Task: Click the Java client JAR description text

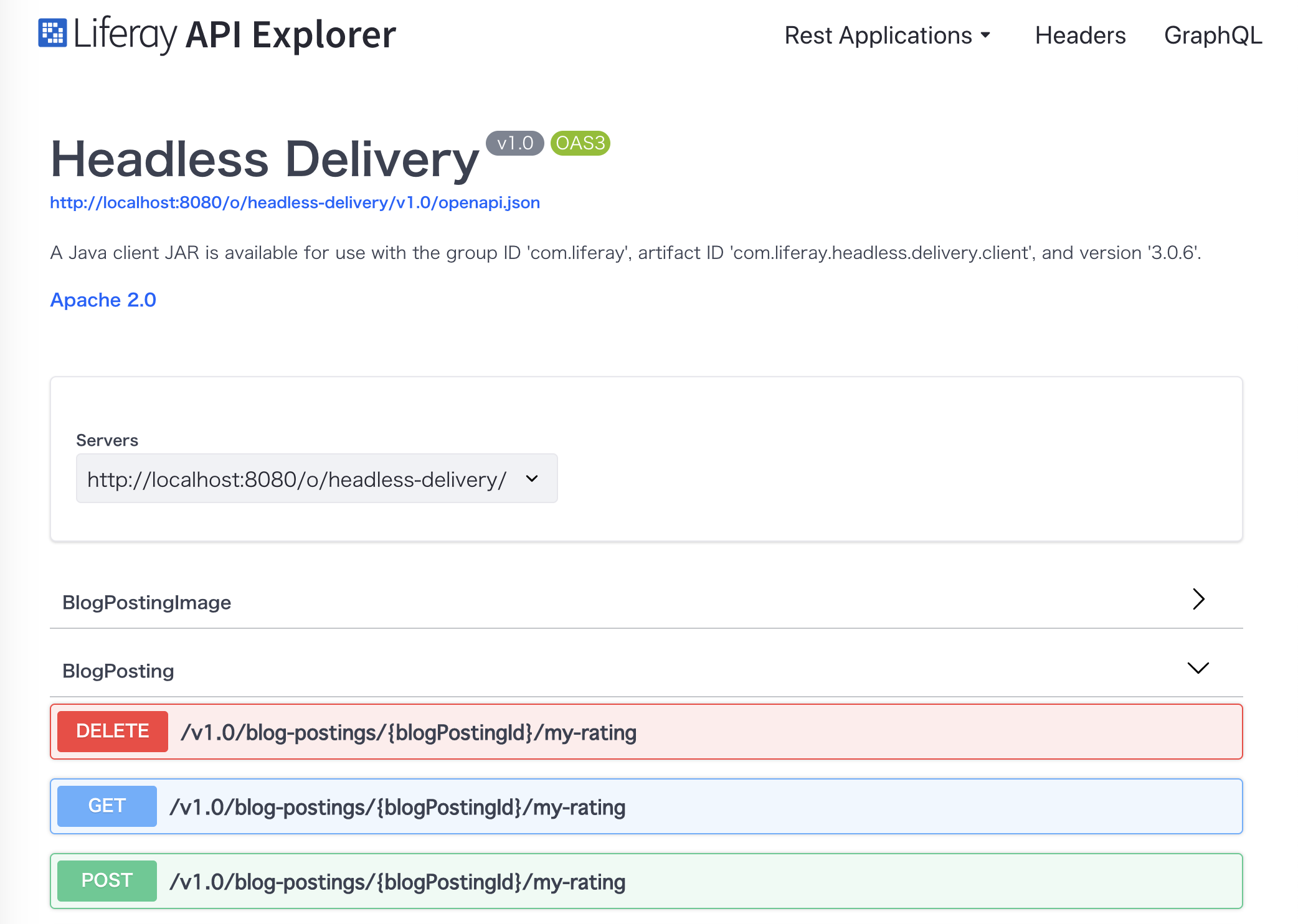Action: pyautogui.click(x=625, y=253)
